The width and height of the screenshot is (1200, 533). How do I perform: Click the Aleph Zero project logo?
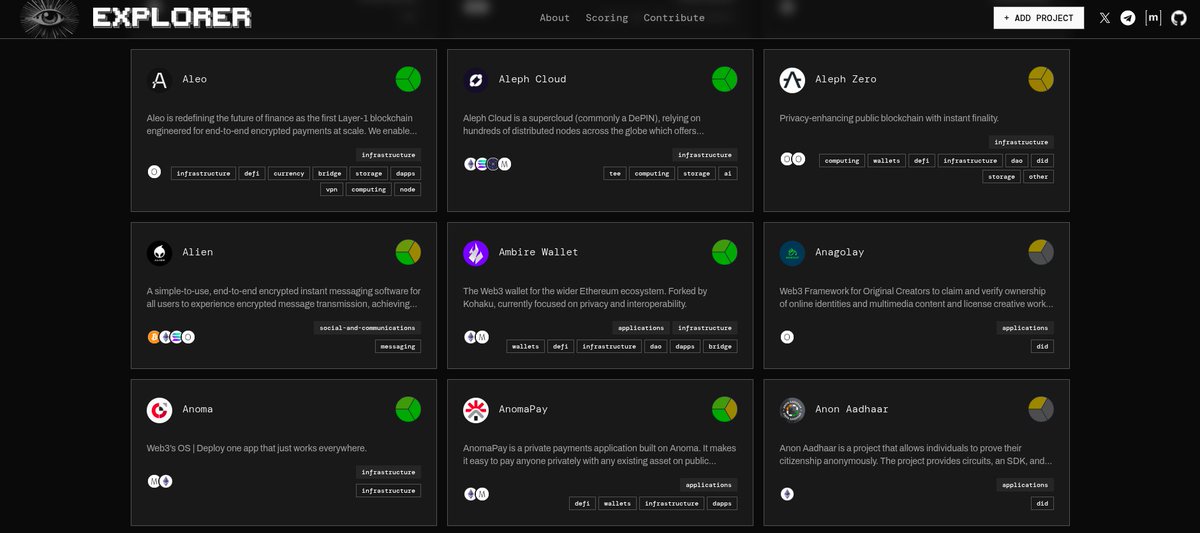pos(793,80)
